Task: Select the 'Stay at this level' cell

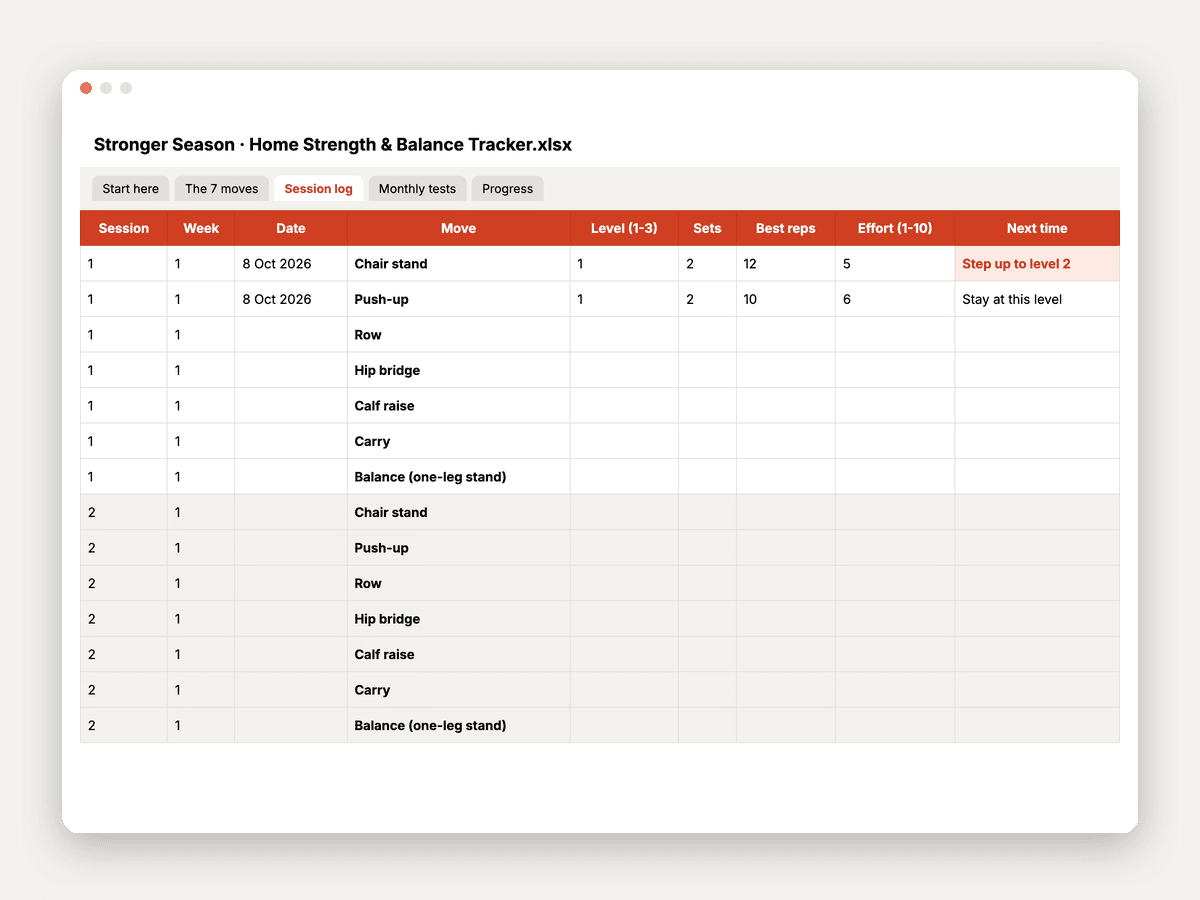Action: (1037, 299)
